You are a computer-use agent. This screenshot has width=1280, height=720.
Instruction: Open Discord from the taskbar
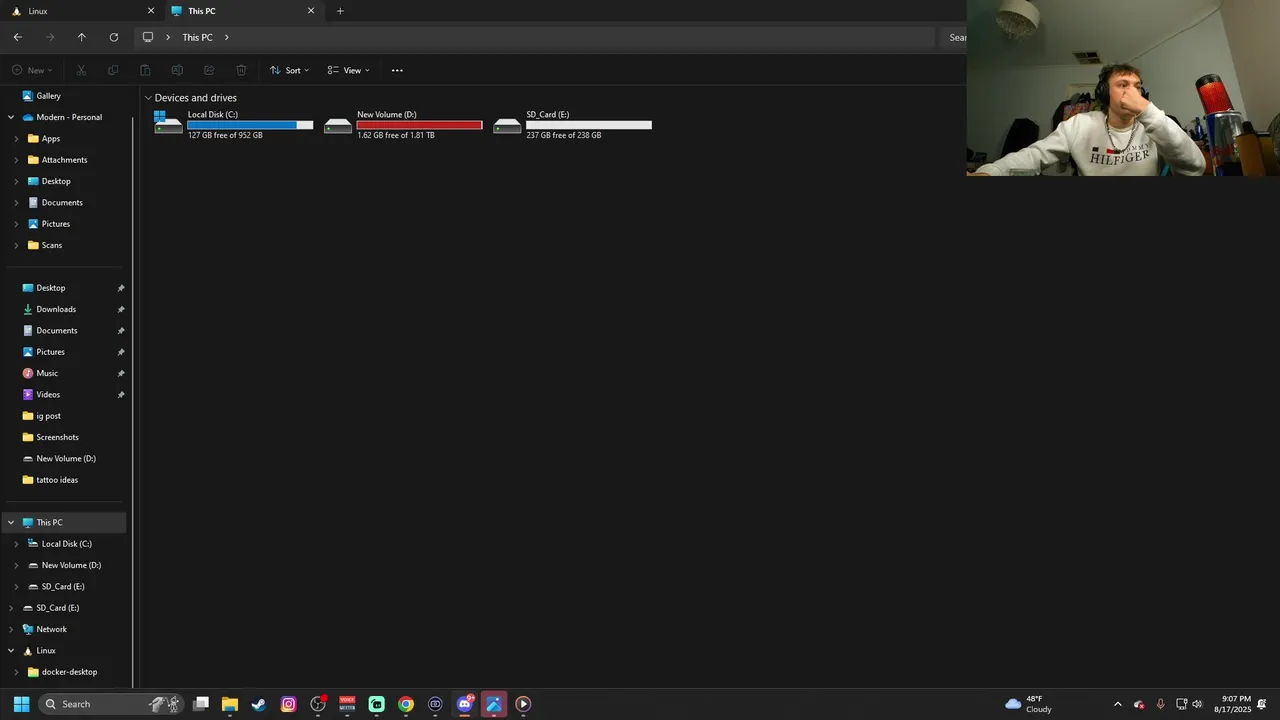point(464,704)
